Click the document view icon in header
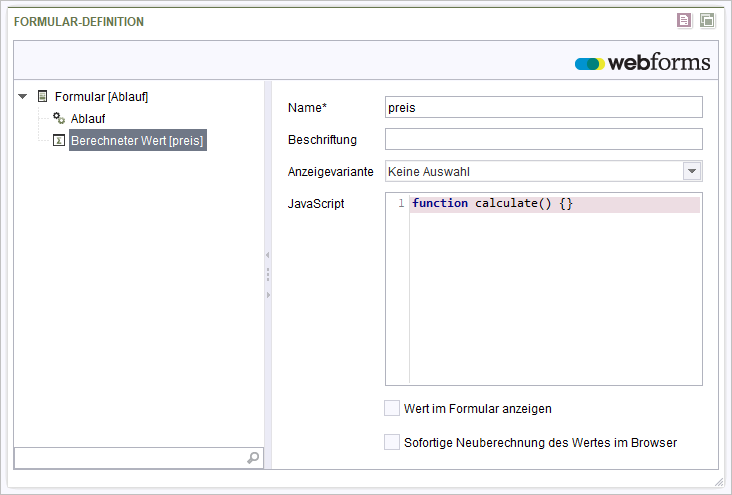The width and height of the screenshot is (732, 495). (x=684, y=21)
